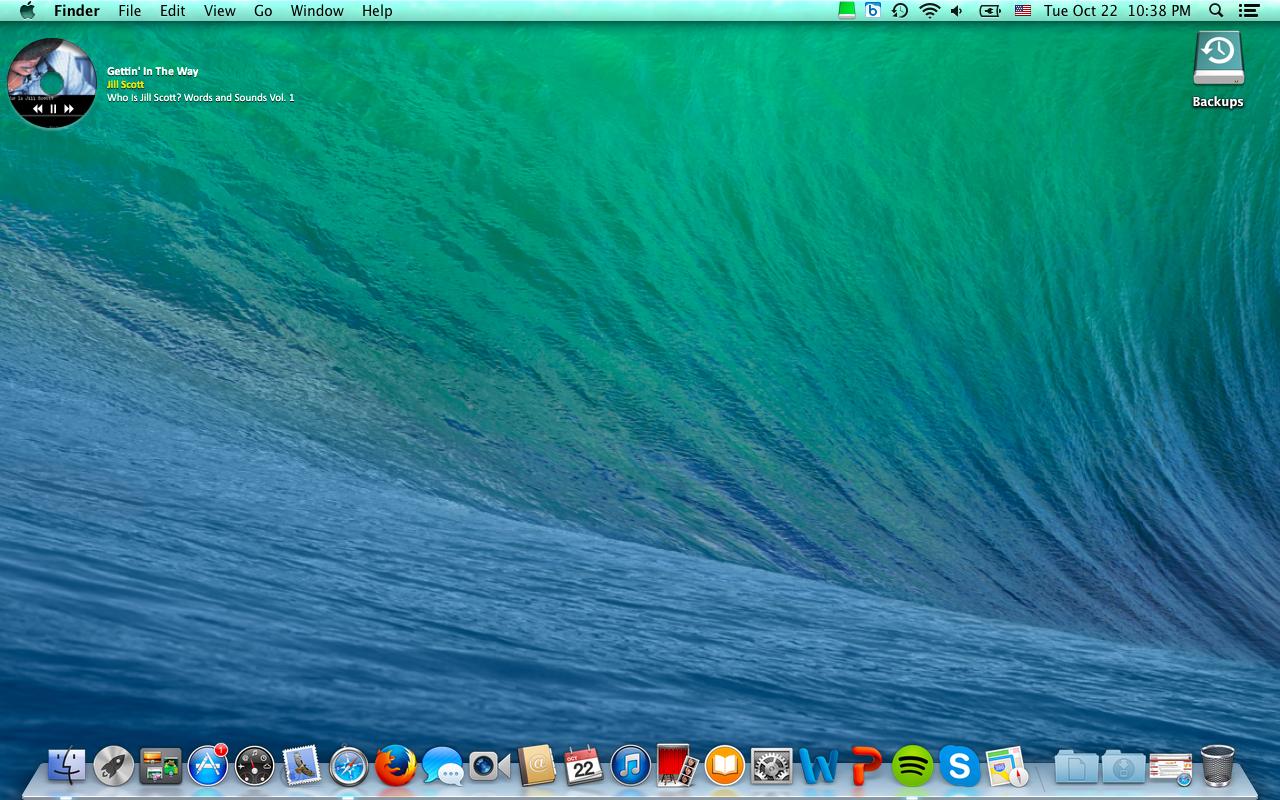Open the US flag input menu
The image size is (1280, 800).
(1023, 11)
